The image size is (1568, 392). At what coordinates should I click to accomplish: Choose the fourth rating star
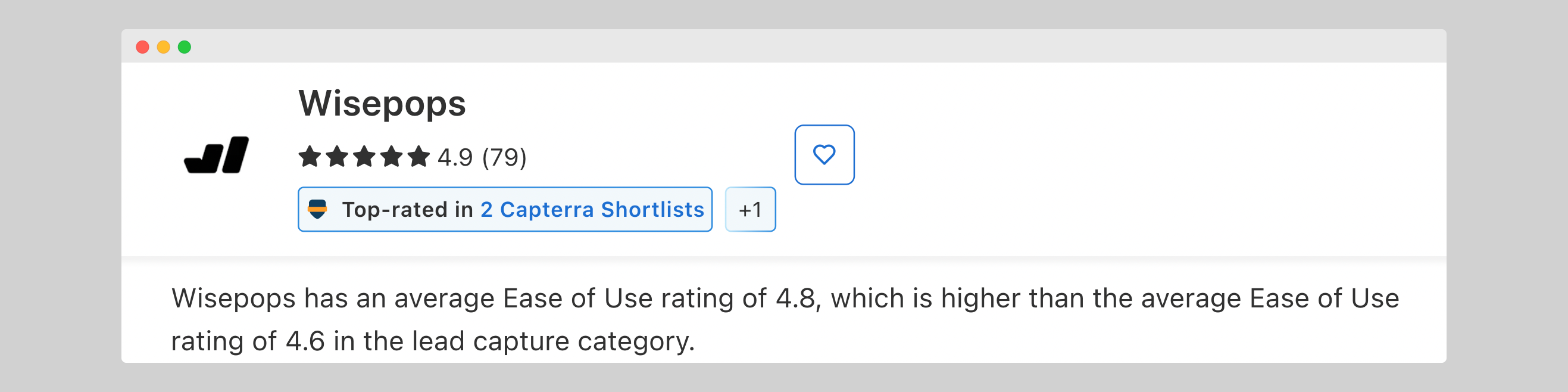(391, 157)
